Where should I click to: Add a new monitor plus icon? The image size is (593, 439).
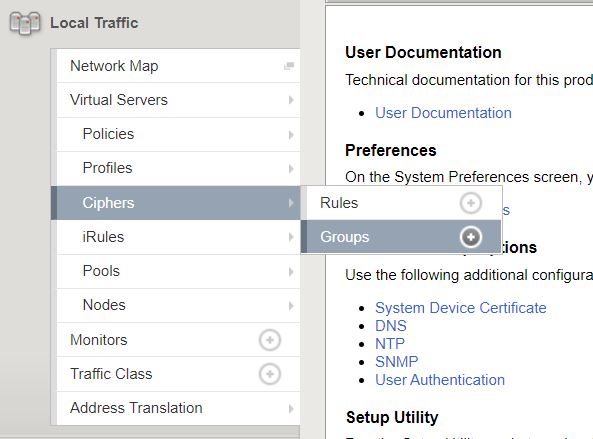click(270, 340)
